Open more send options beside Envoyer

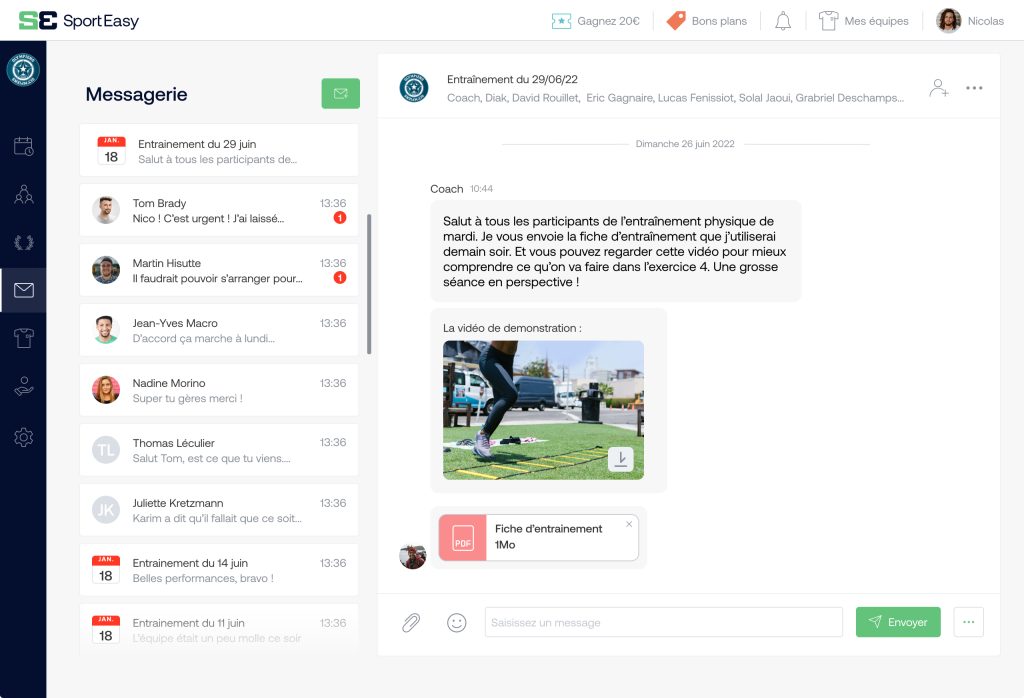click(x=968, y=622)
